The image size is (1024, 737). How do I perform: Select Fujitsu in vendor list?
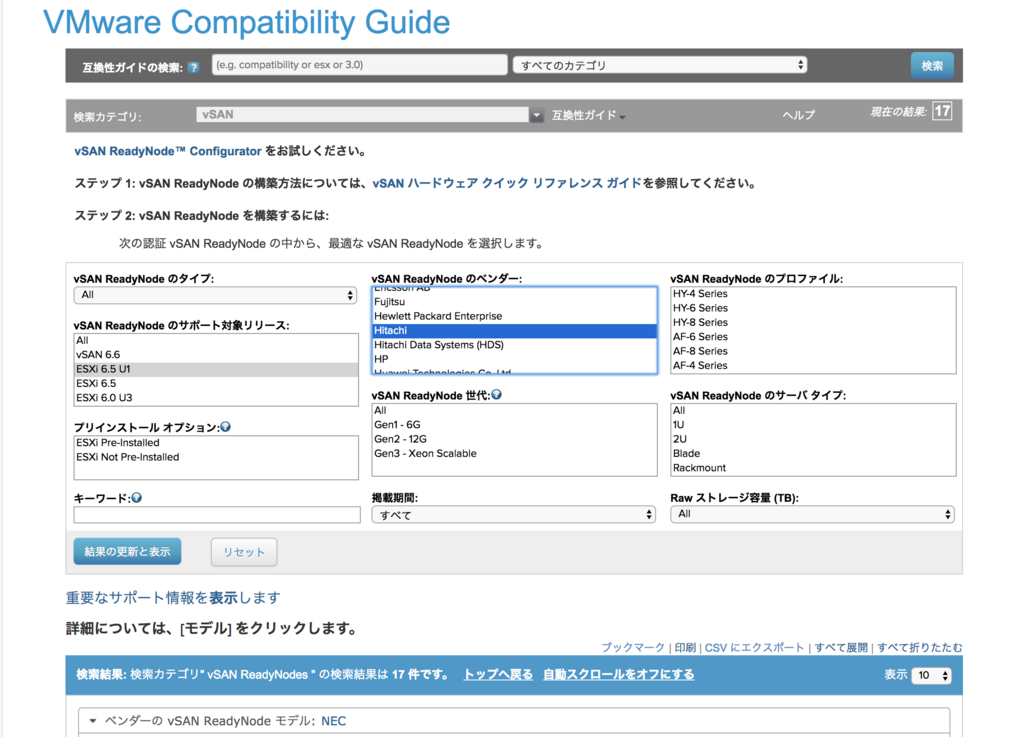pyautogui.click(x=514, y=302)
